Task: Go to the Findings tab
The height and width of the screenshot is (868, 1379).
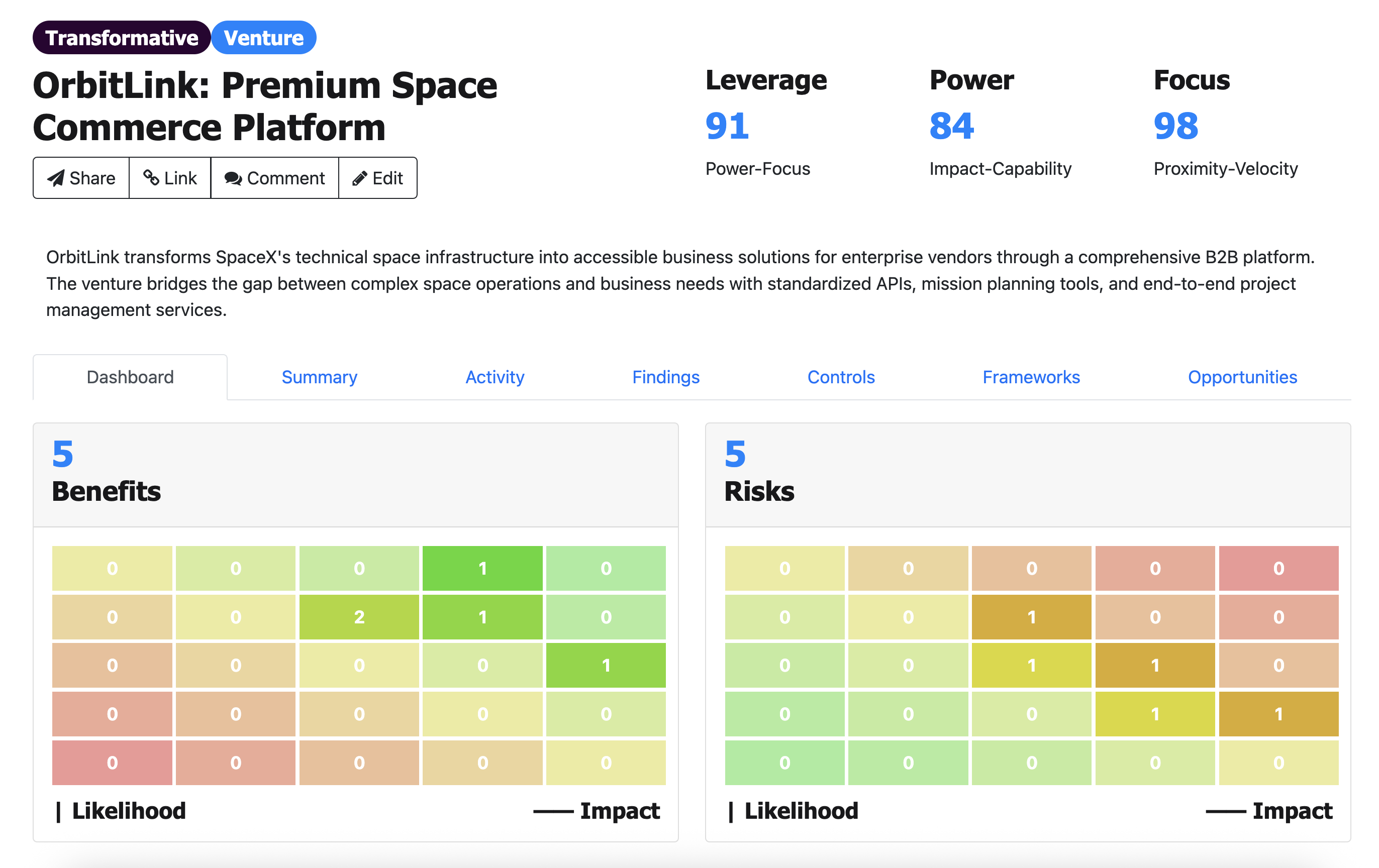Action: click(666, 377)
